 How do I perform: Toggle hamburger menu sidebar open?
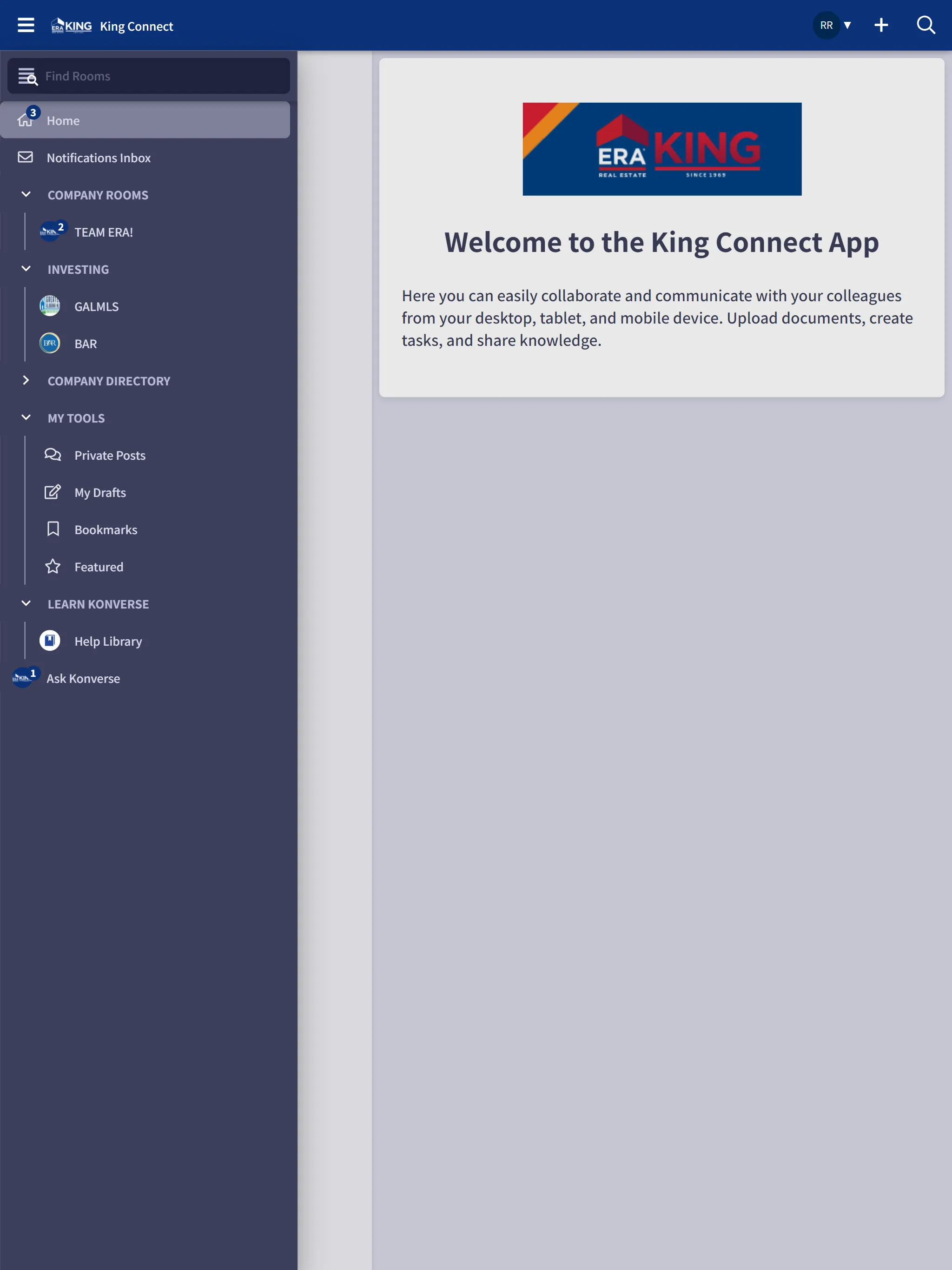point(25,25)
